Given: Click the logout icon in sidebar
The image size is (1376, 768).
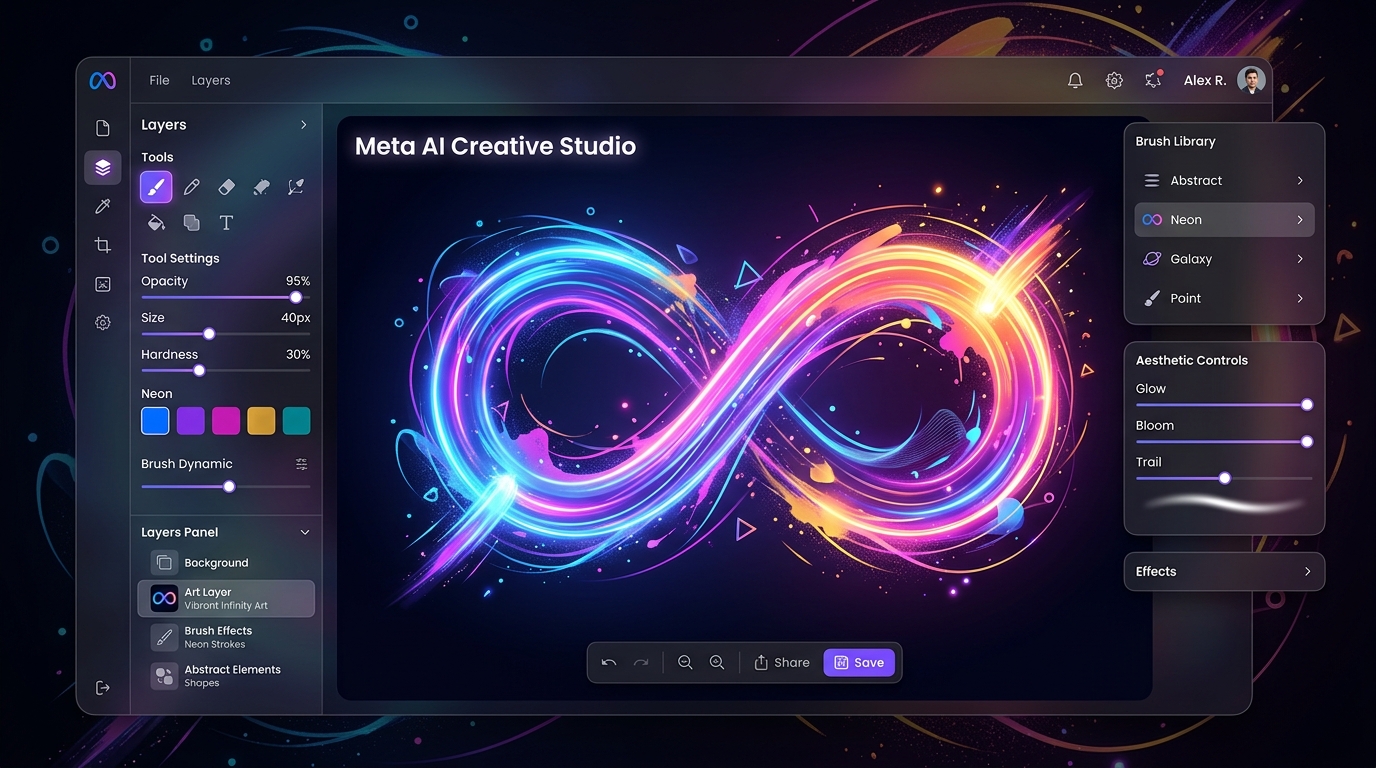Looking at the screenshot, I should coord(102,688).
